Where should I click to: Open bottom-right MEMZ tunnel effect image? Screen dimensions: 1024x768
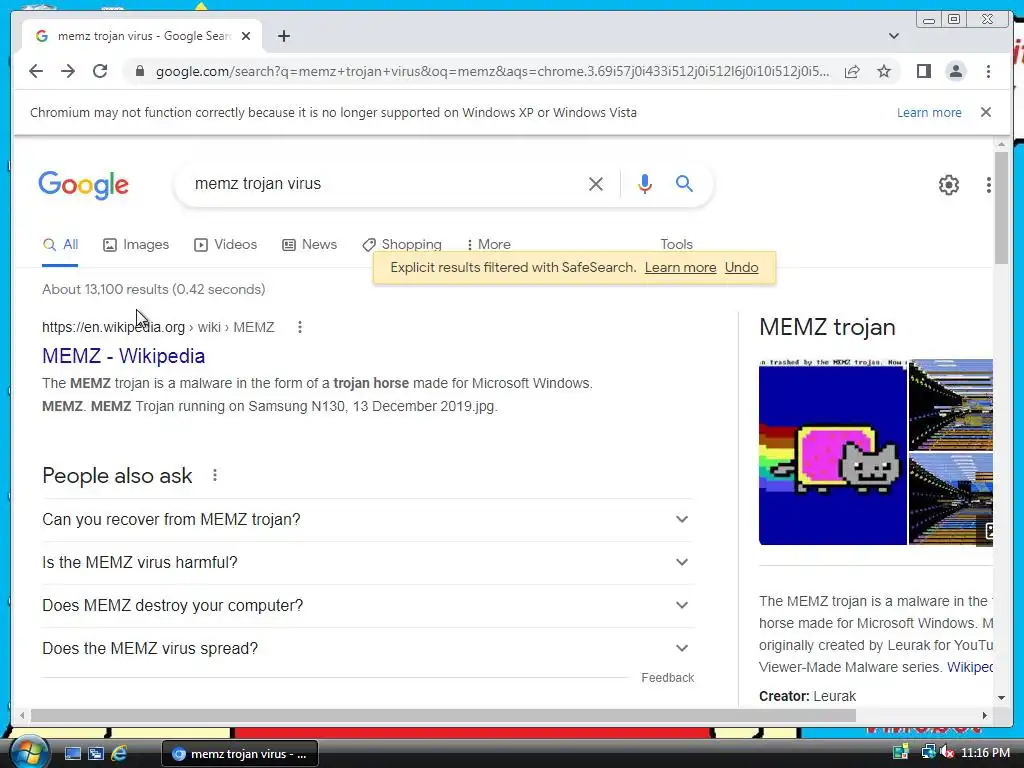tap(951, 499)
